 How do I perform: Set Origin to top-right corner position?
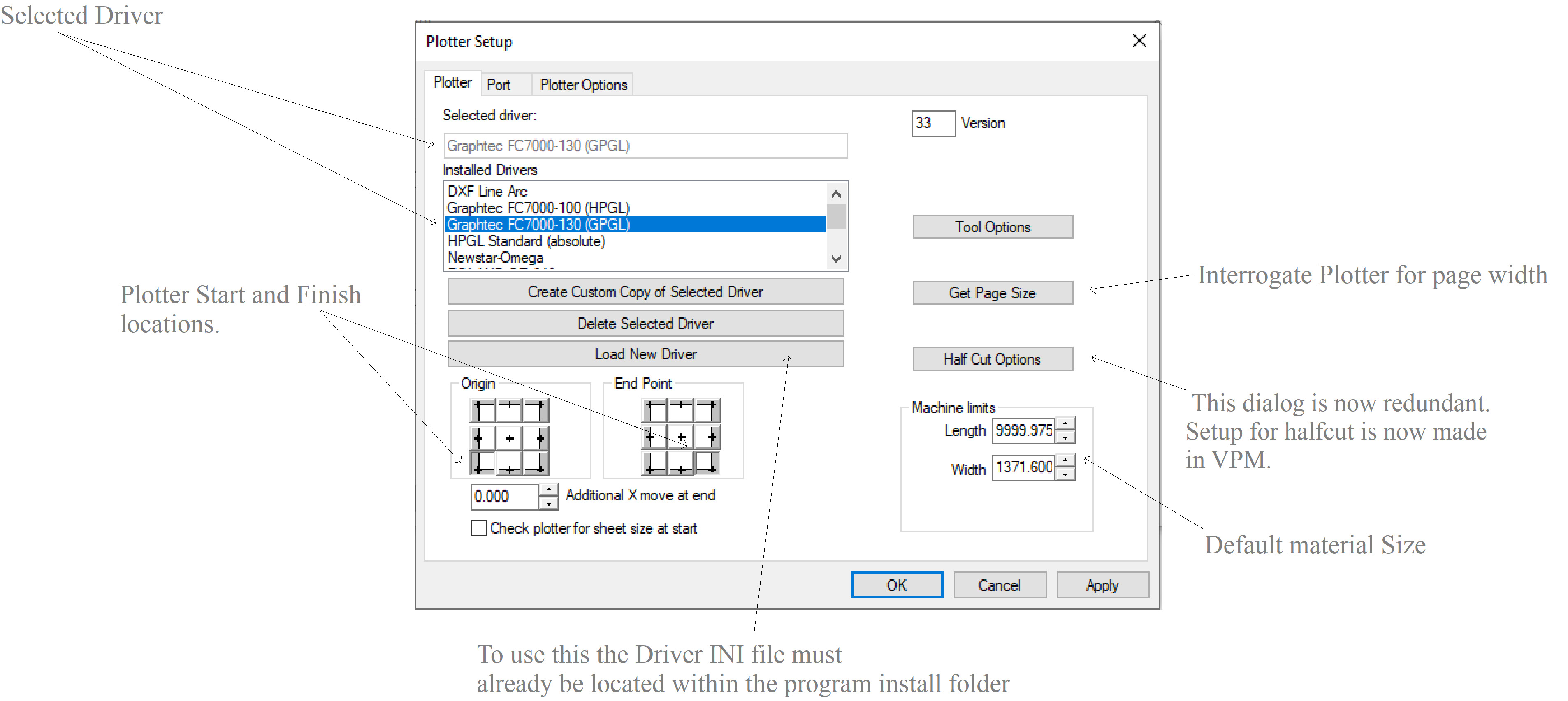click(536, 411)
